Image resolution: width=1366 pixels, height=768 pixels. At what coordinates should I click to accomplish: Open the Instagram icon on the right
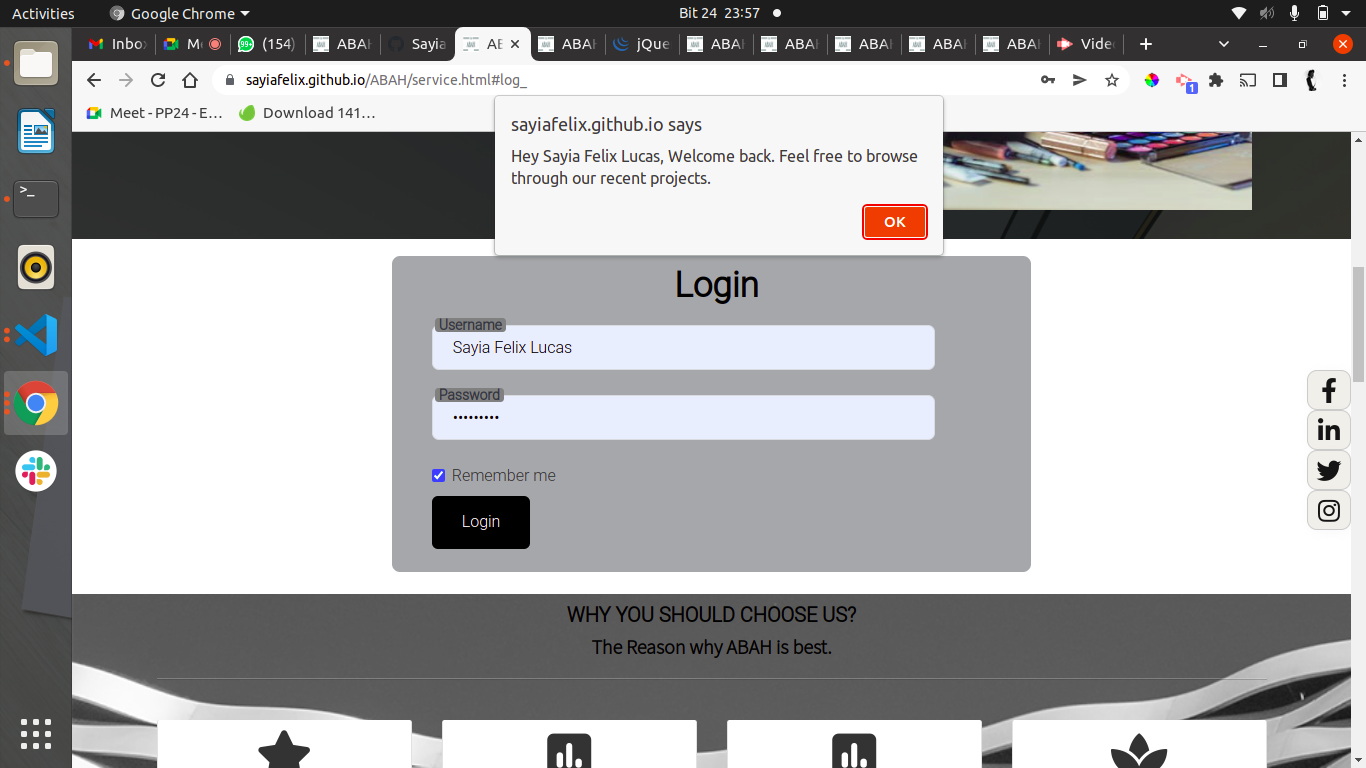1328,510
